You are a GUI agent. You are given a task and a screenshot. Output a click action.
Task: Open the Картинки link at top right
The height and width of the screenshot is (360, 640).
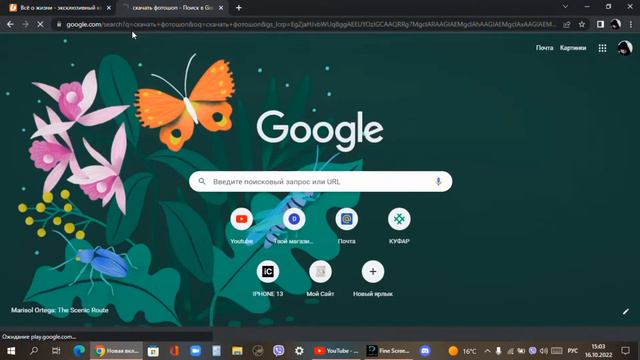click(573, 48)
